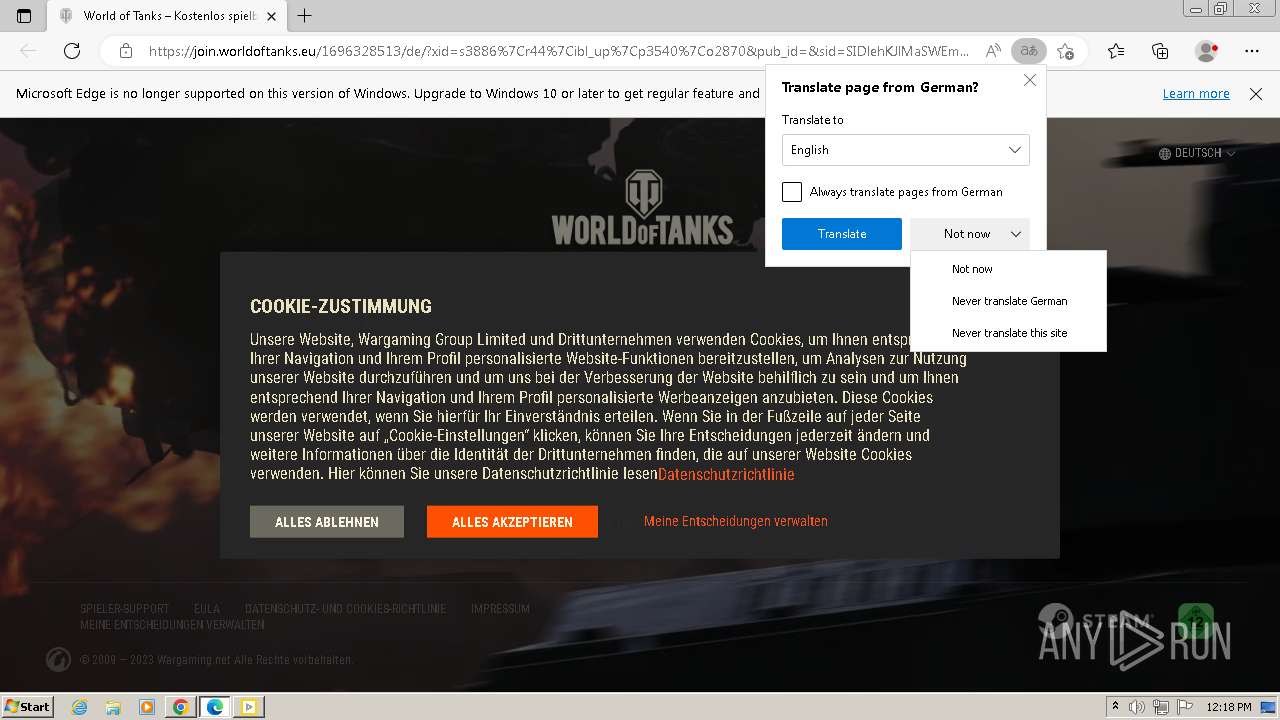Launch Internet Explorer from taskbar
Viewport: 1280px width, 720px height.
(79, 707)
